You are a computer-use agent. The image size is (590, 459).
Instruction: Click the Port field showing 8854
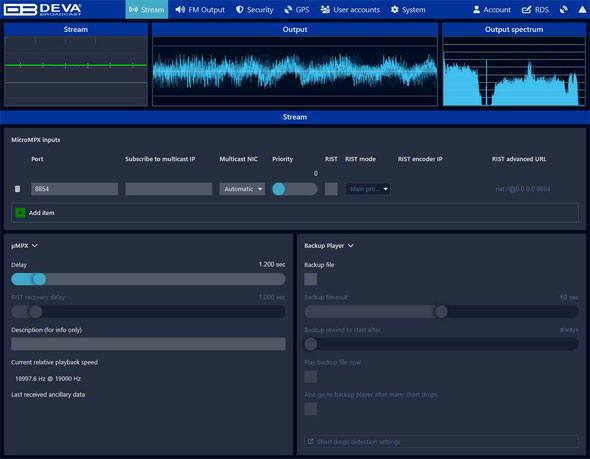point(75,189)
